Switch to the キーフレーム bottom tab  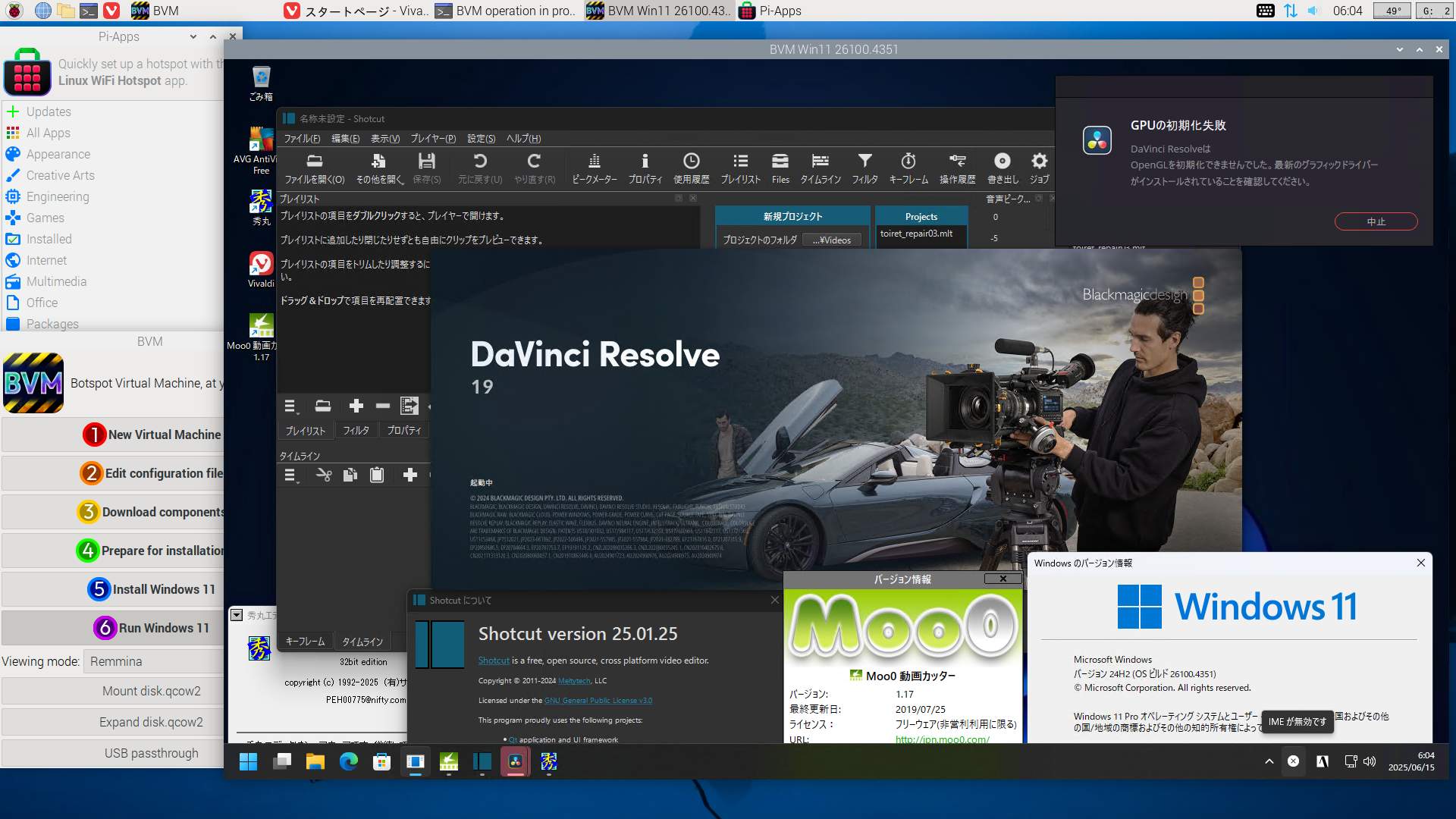(305, 642)
